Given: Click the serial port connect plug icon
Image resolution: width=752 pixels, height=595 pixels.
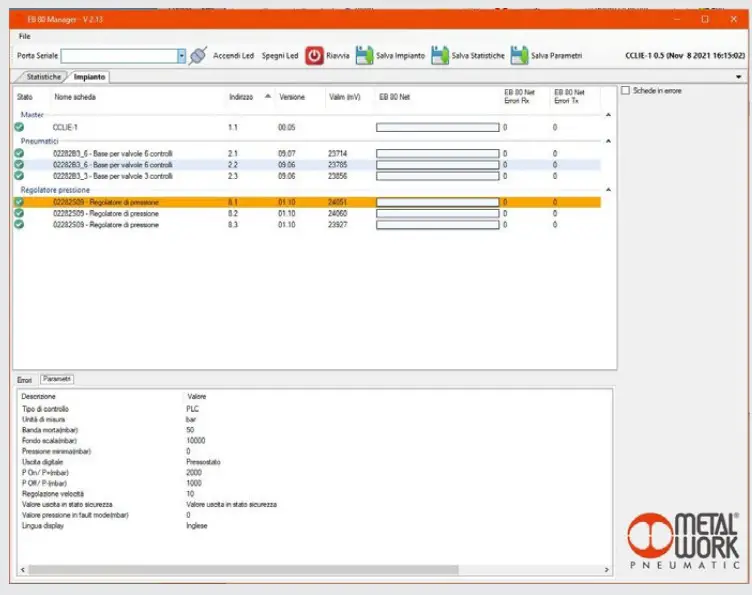Looking at the screenshot, I should [x=198, y=56].
